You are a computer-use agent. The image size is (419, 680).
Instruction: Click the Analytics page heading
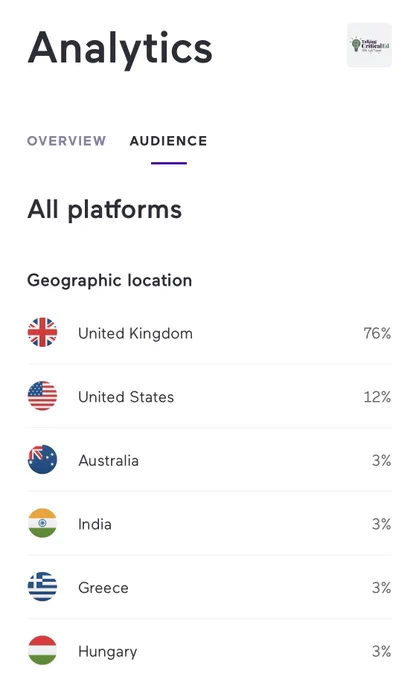[x=120, y=49]
